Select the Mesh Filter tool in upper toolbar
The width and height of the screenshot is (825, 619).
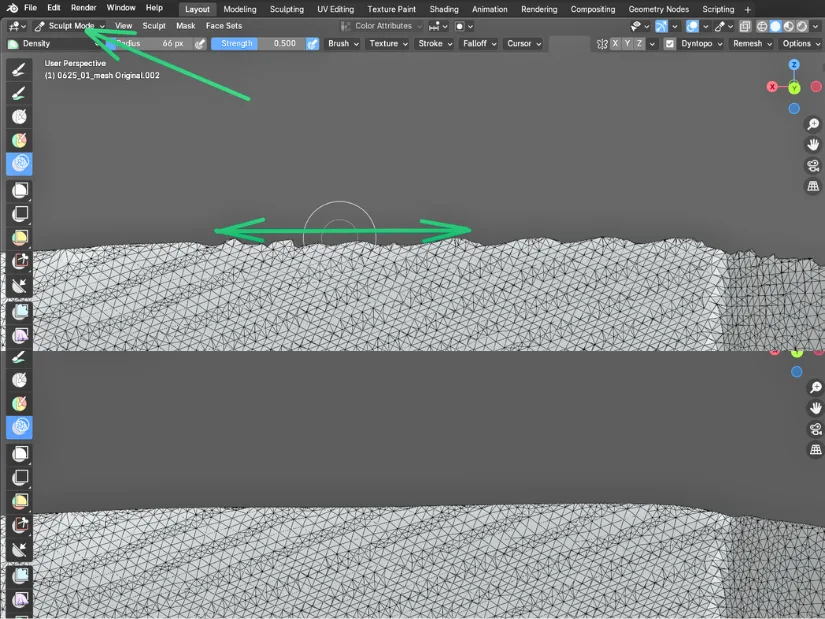tap(19, 312)
